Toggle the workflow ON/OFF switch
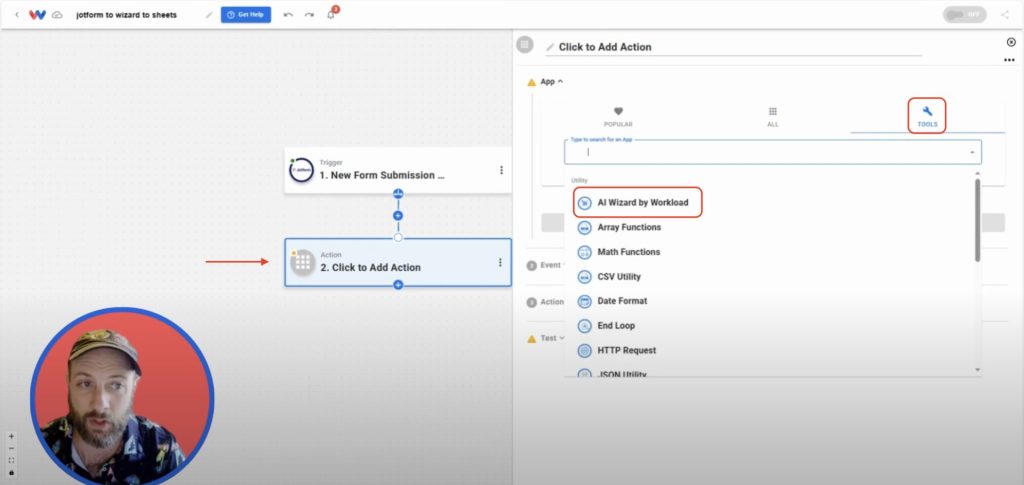 (964, 14)
